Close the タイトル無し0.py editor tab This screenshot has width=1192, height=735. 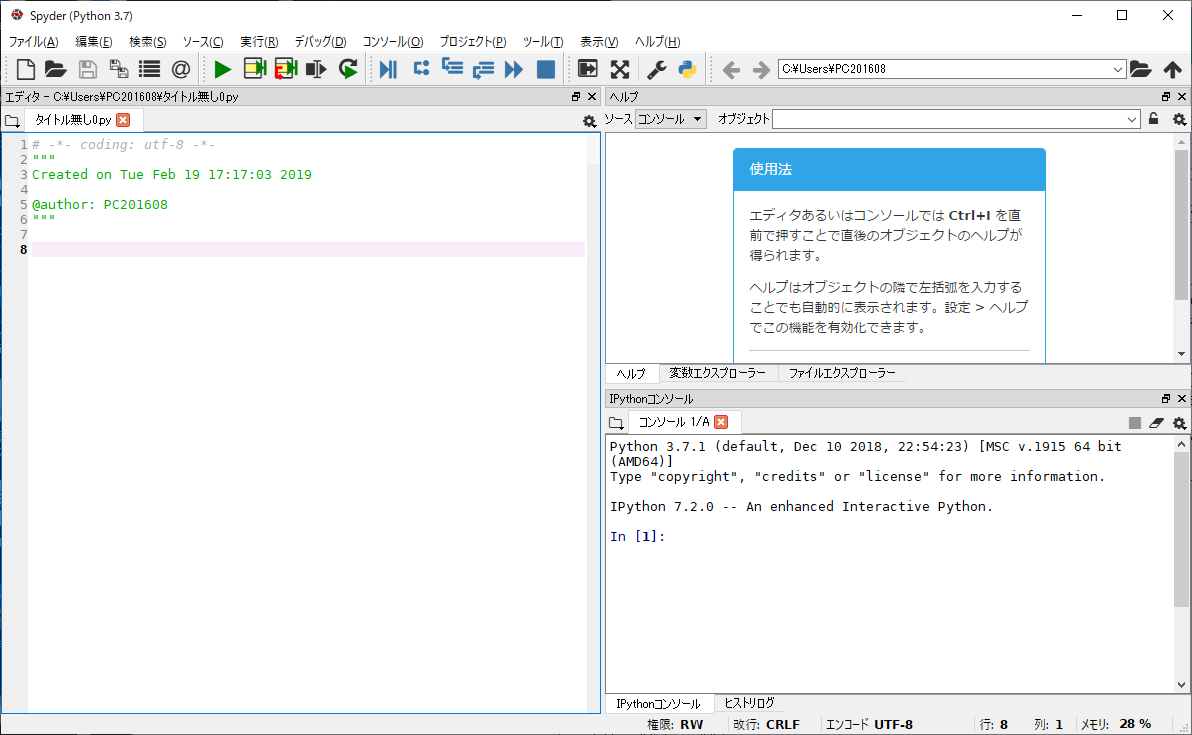[123, 120]
